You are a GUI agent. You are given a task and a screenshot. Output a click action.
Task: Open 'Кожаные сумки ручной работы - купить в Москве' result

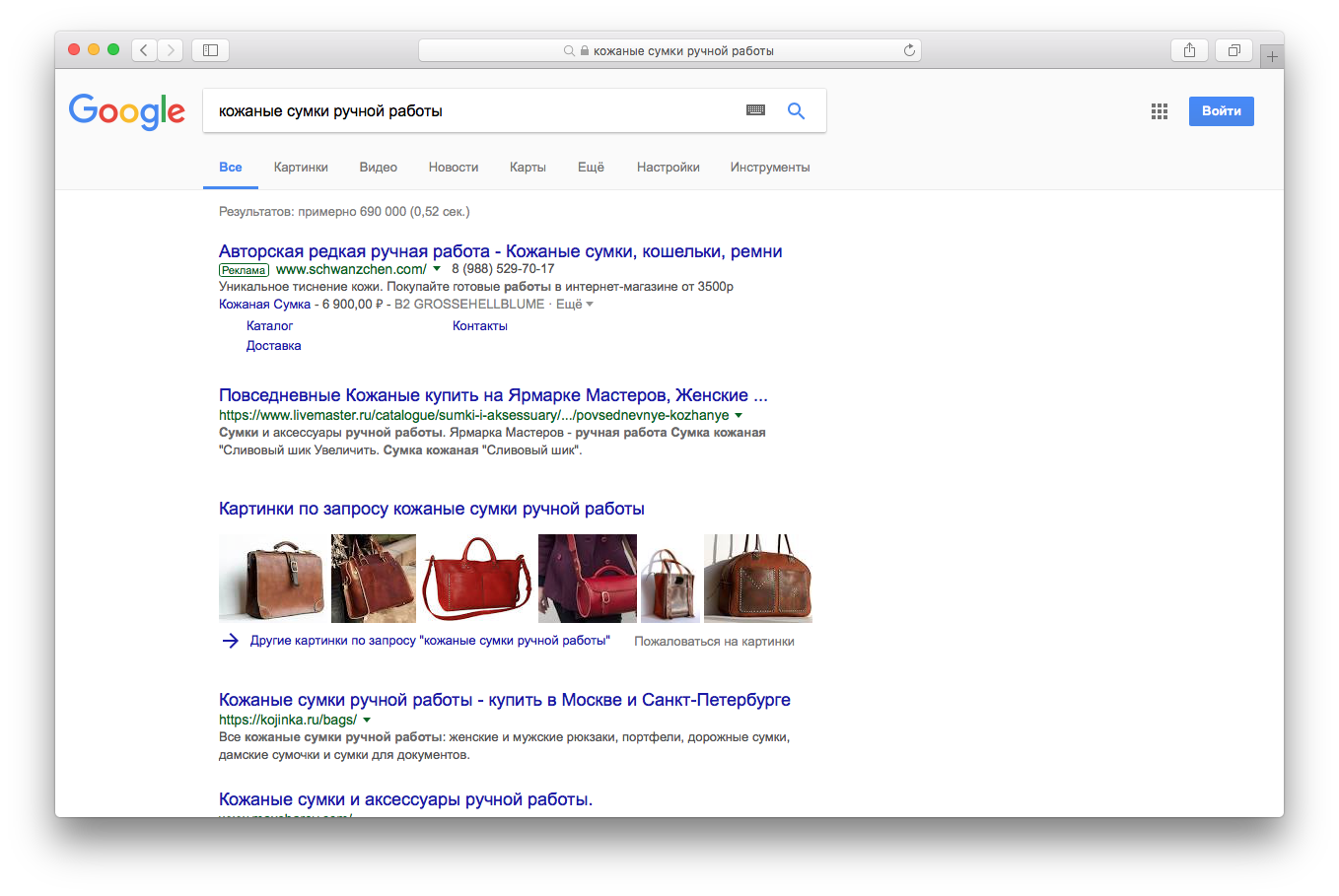tap(505, 700)
